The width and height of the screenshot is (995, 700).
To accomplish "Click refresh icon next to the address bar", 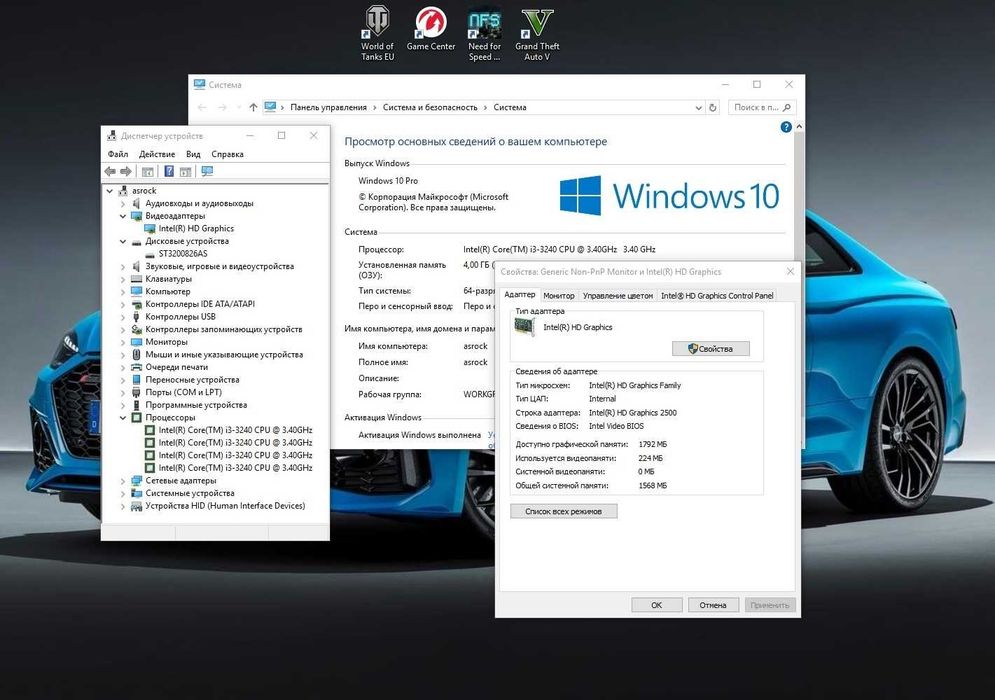I will (713, 108).
